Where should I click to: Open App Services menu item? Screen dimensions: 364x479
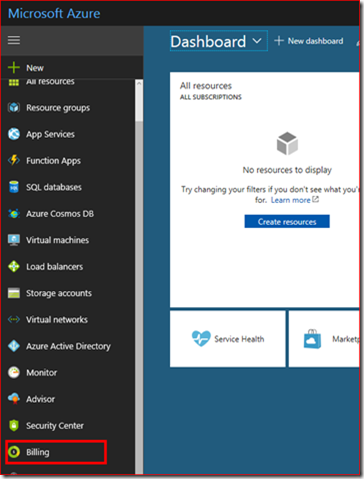click(x=68, y=134)
